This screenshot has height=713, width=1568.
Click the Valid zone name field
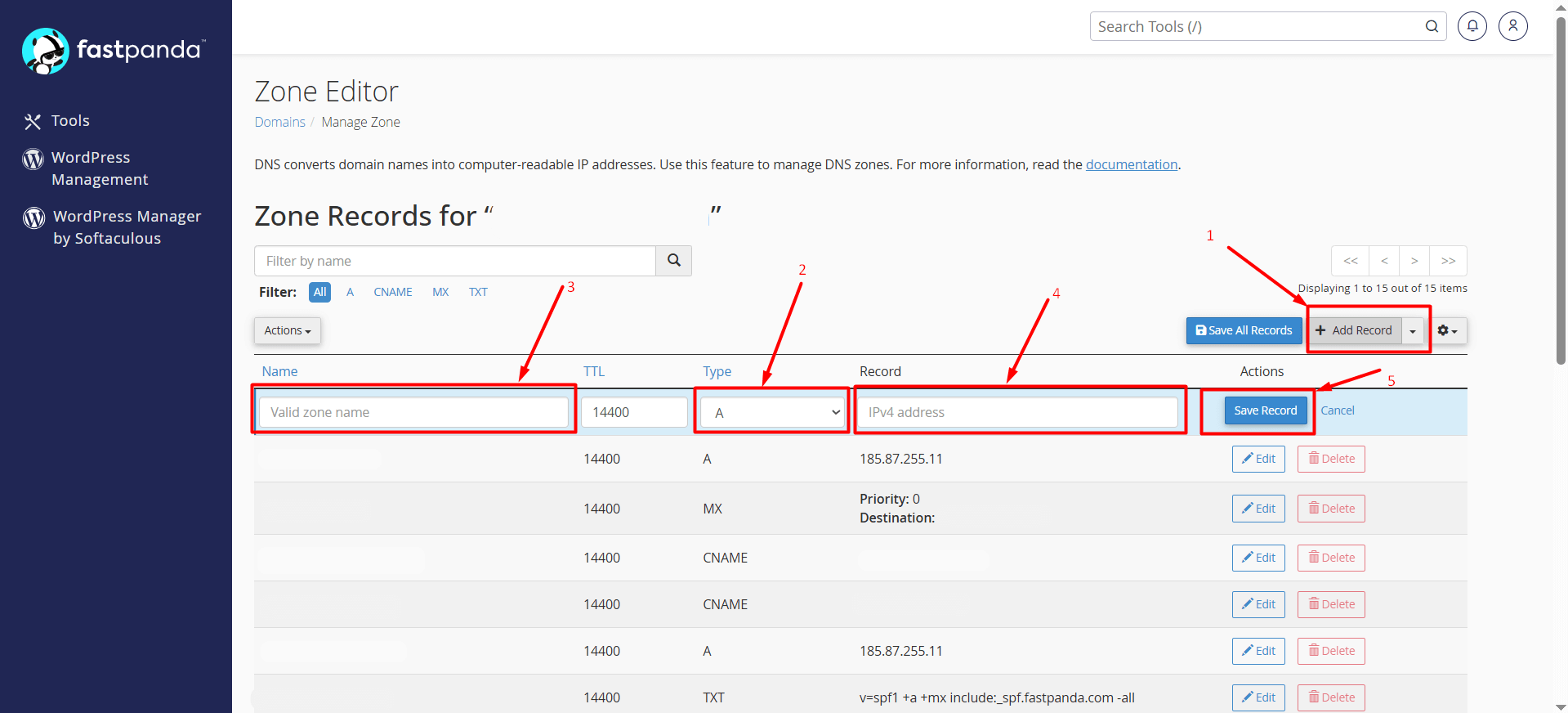(x=413, y=412)
